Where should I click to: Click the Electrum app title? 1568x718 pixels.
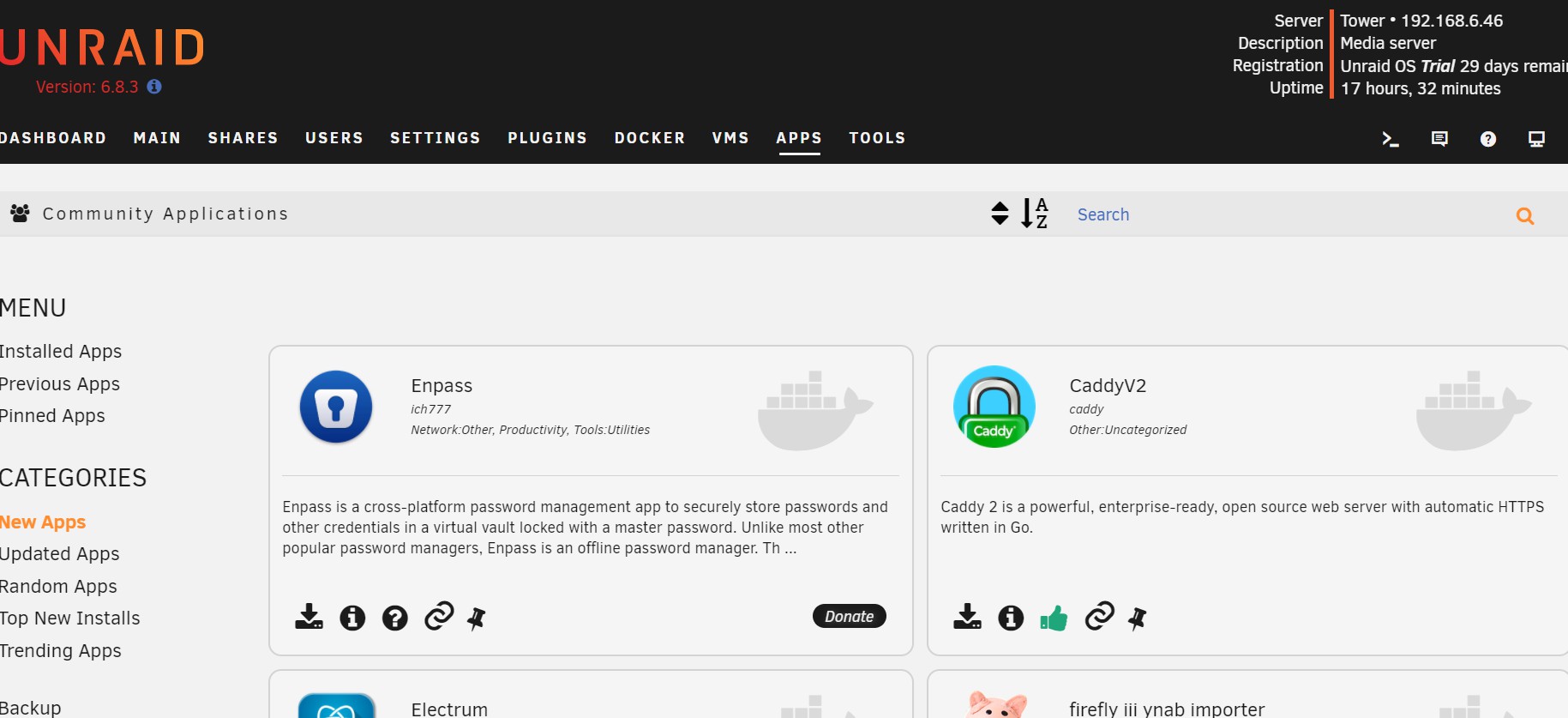click(x=449, y=709)
